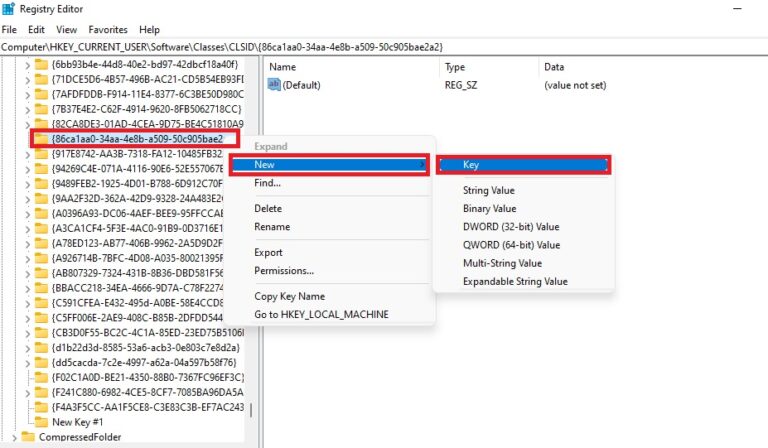Click Copy Key Name in context menu
Image resolution: width=768 pixels, height=448 pixels.
(x=289, y=296)
